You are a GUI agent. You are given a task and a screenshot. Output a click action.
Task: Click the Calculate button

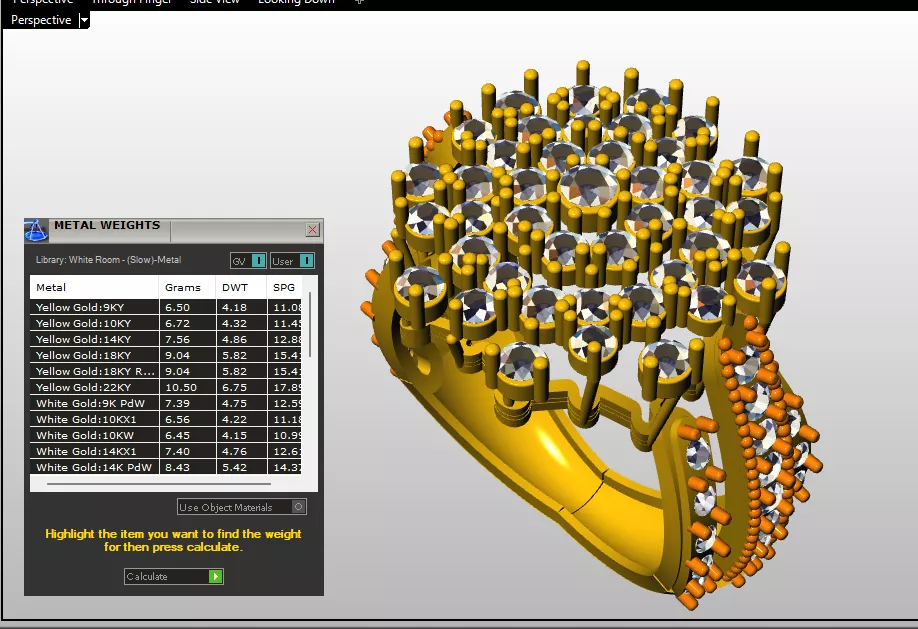point(173,576)
